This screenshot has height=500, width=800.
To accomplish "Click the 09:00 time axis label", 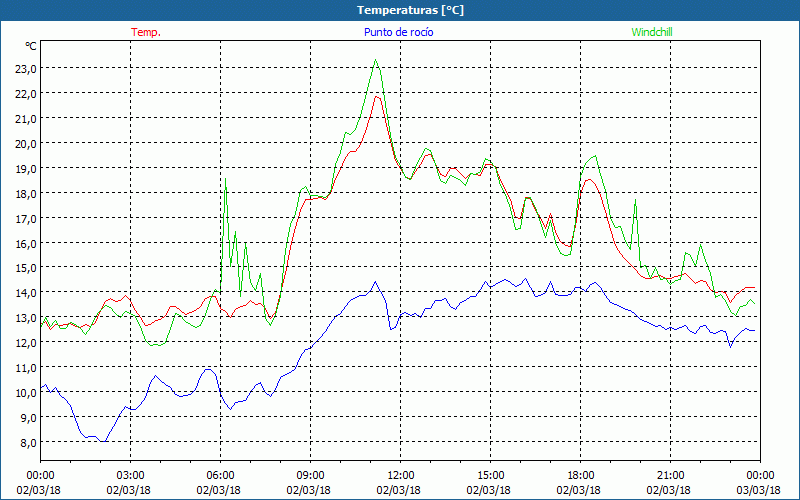I will (310, 476).
